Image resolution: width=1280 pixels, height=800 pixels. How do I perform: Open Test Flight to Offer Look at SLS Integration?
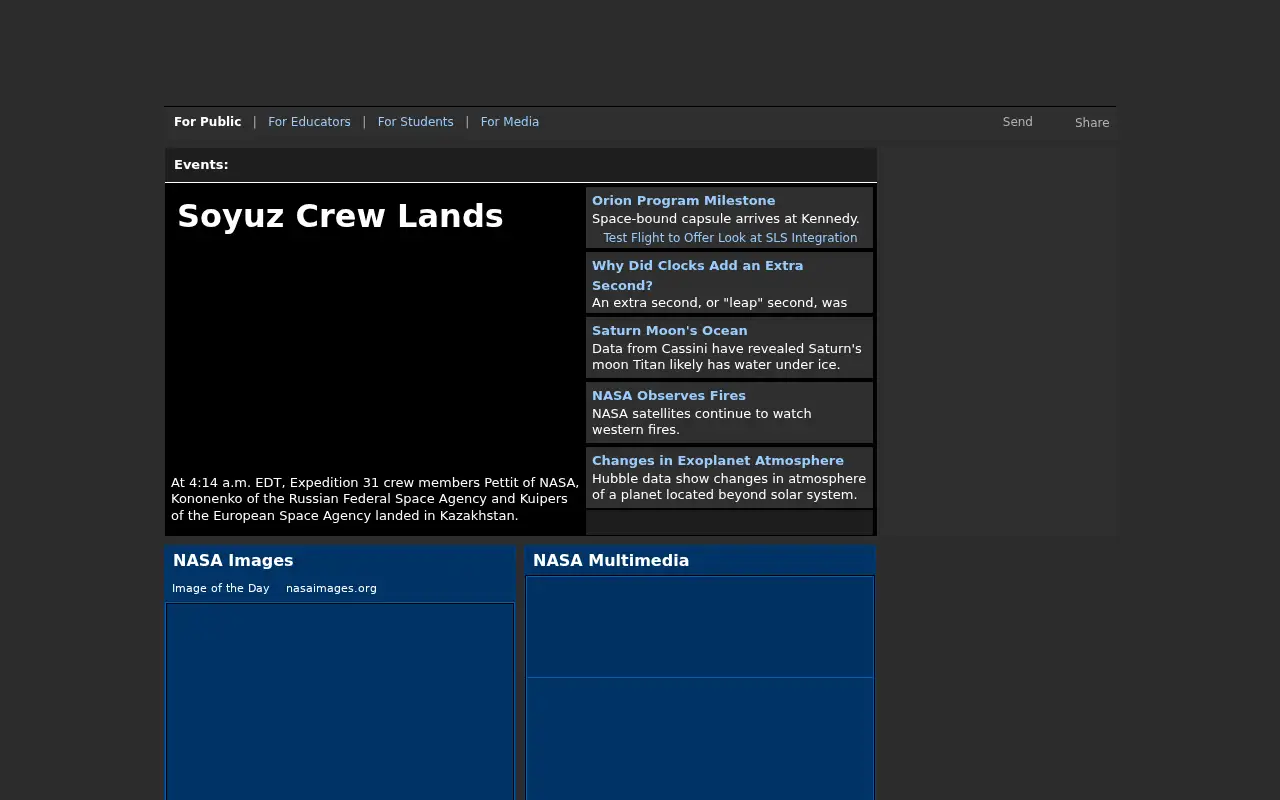730,238
